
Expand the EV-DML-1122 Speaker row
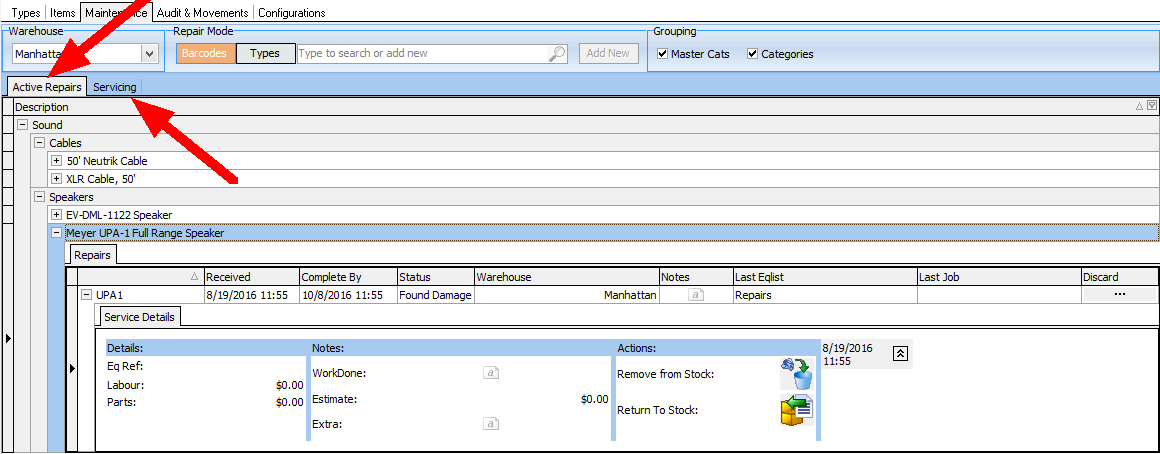57,215
